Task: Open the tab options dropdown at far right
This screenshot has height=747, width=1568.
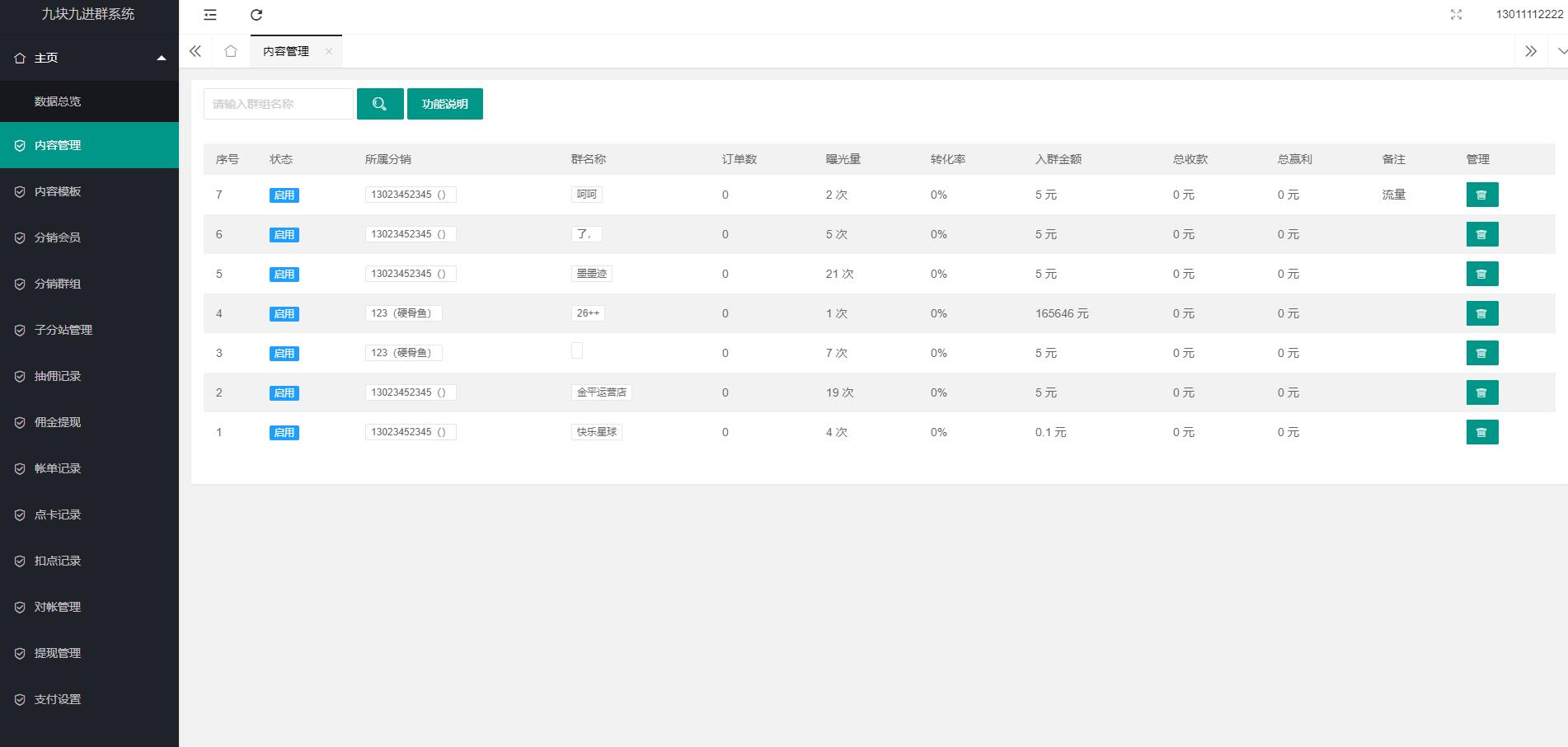Action: (x=1561, y=51)
